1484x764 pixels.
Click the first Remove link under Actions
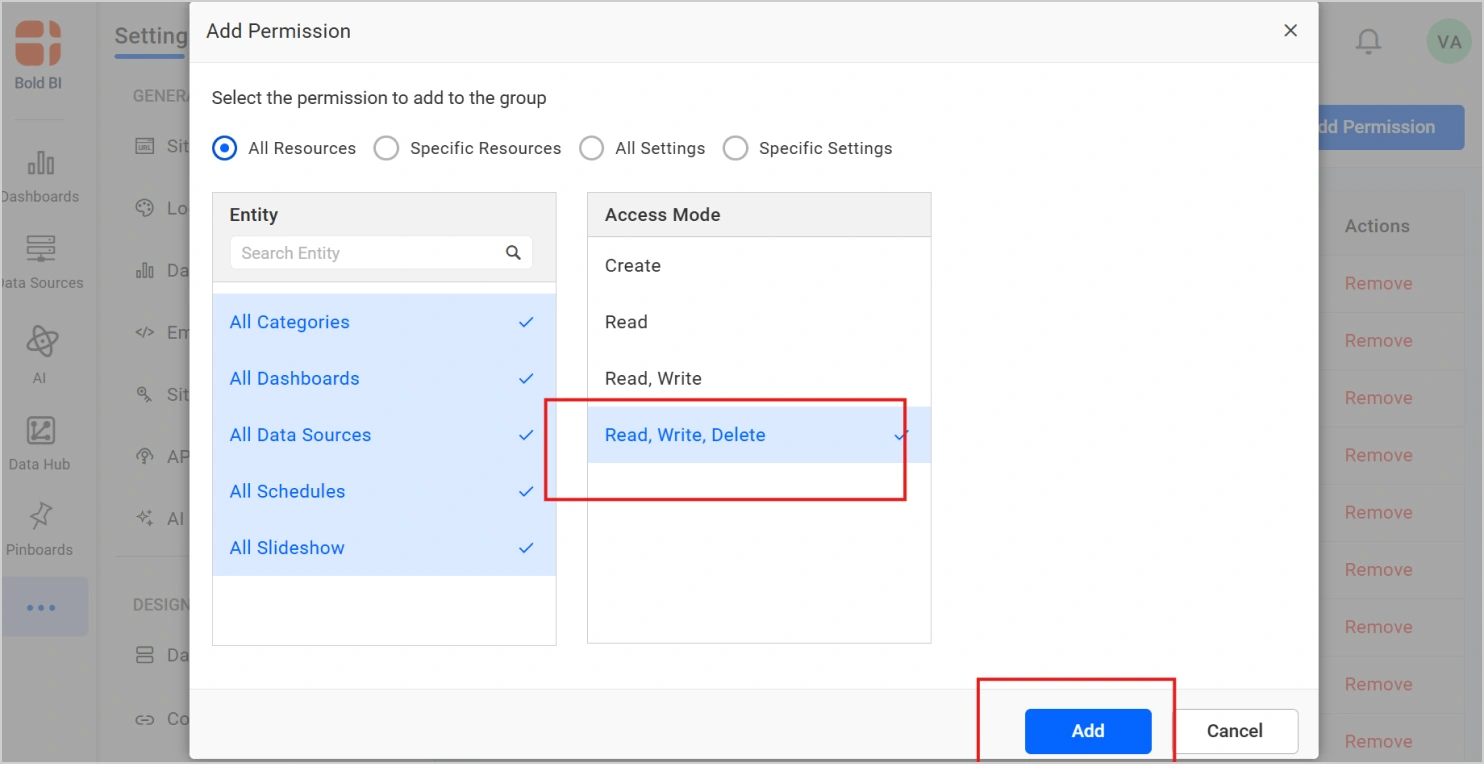point(1378,283)
